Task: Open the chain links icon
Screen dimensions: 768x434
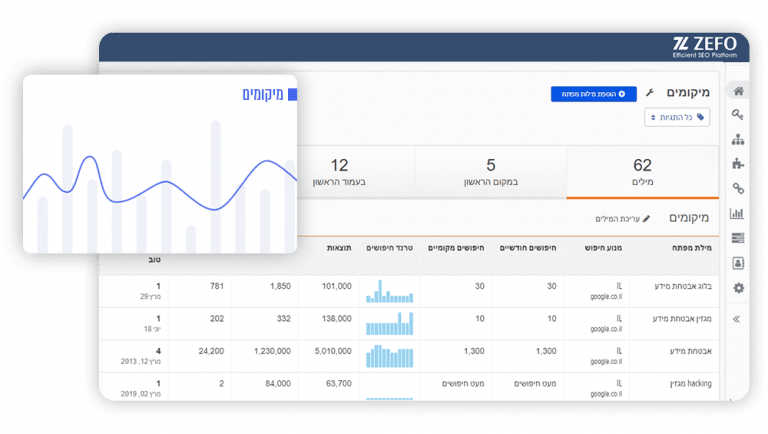Action: [x=738, y=188]
